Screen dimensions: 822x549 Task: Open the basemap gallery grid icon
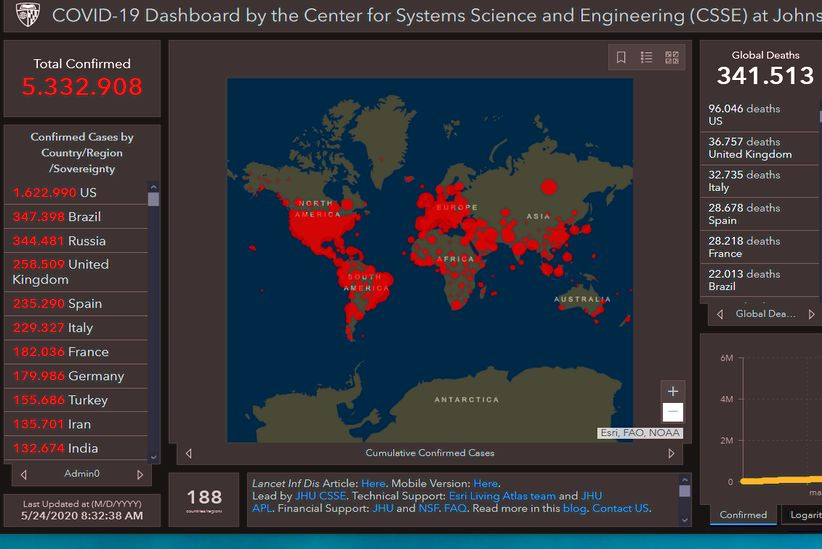tap(671, 58)
